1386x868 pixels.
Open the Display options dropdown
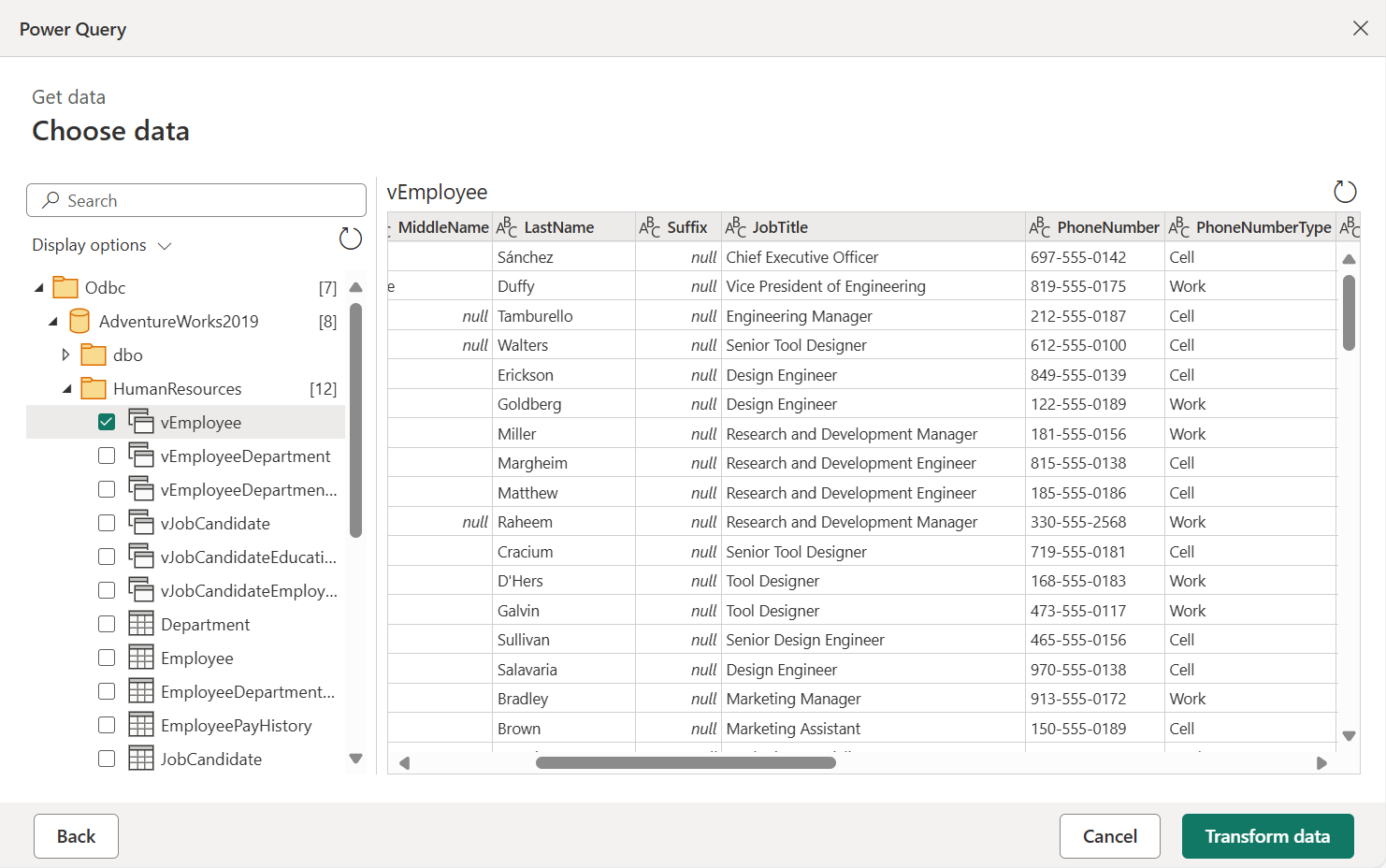[101, 245]
